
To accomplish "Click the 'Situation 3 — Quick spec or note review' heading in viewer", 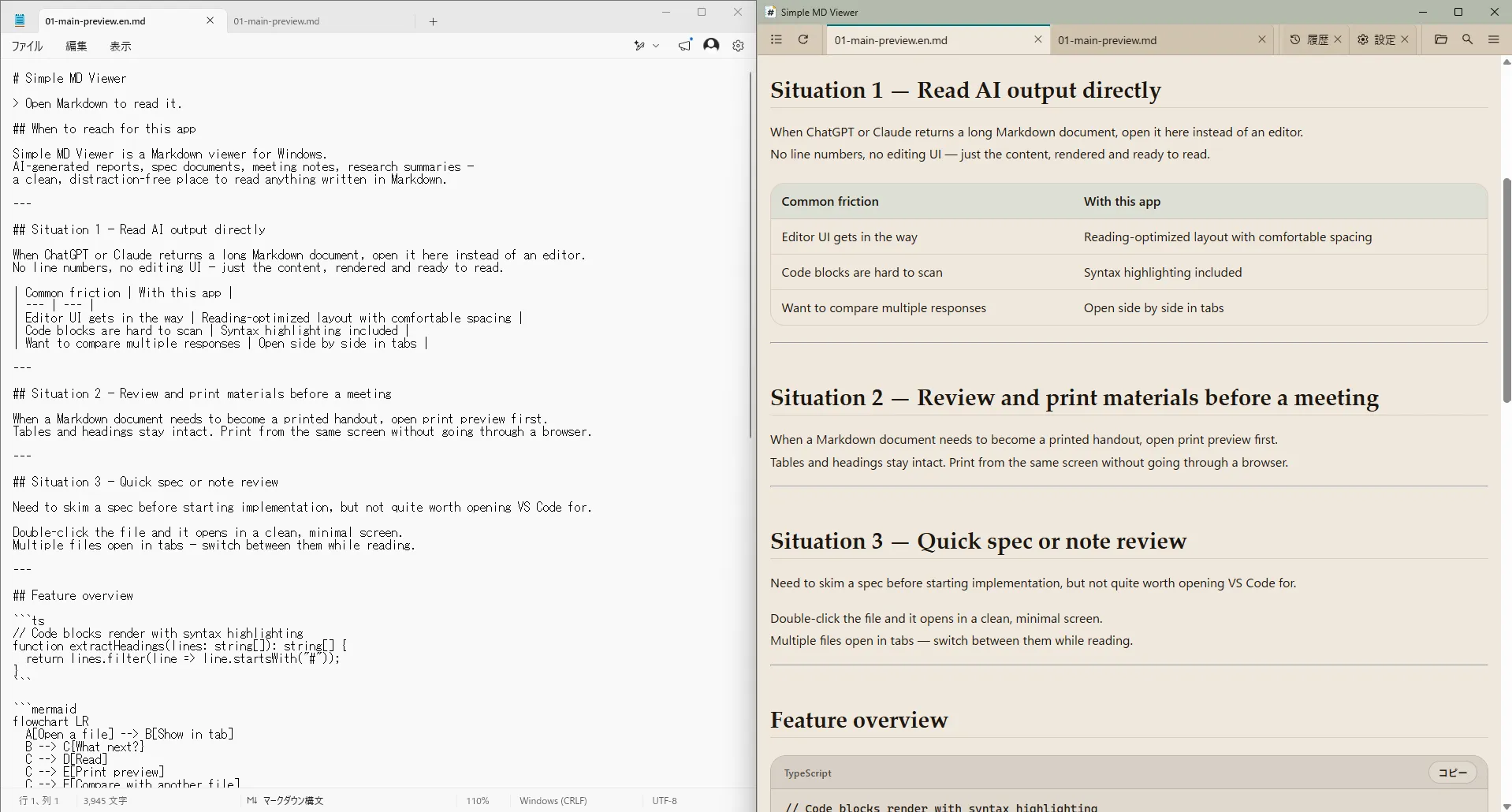I will tap(978, 541).
